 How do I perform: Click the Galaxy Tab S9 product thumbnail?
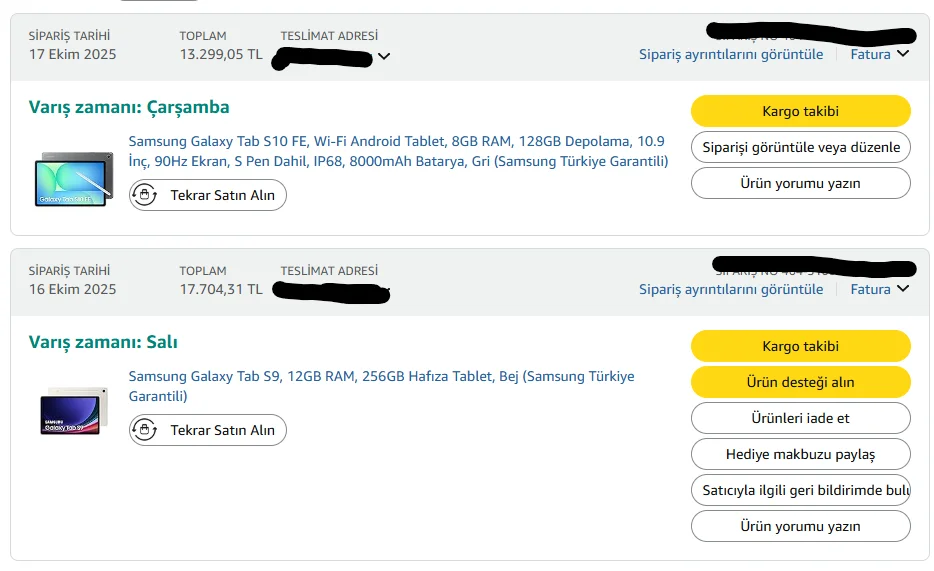click(72, 409)
